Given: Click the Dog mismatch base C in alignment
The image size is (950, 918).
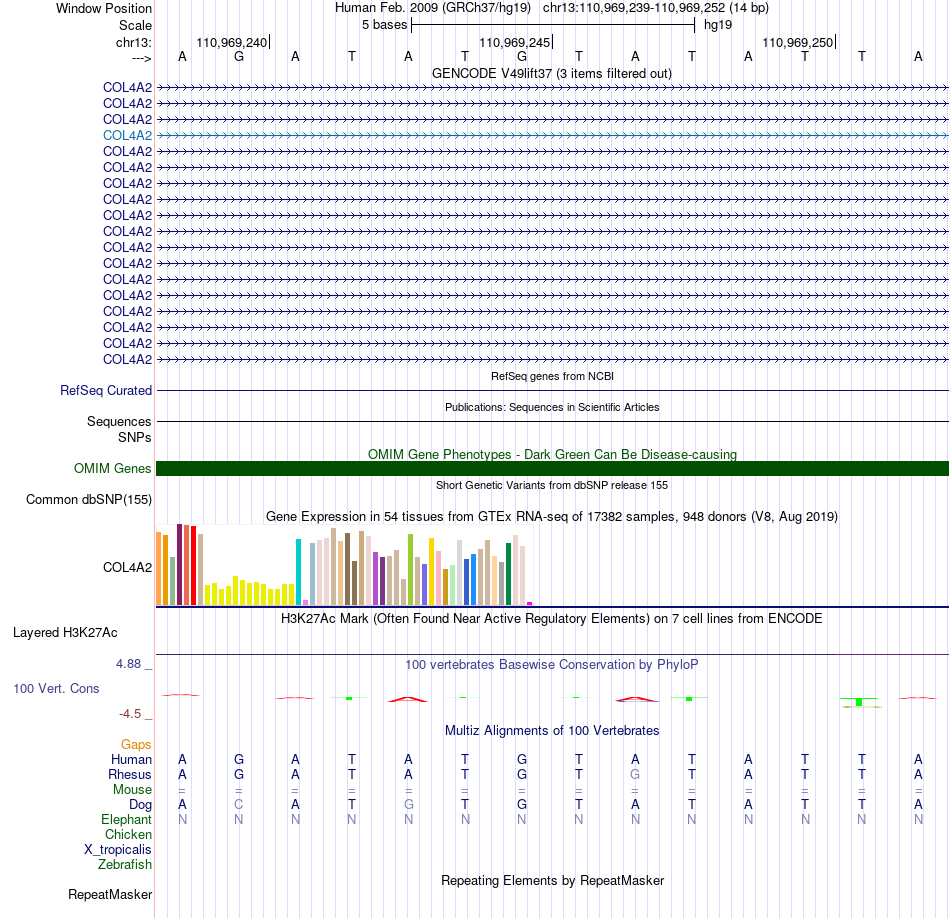Looking at the screenshot, I should [x=239, y=804].
